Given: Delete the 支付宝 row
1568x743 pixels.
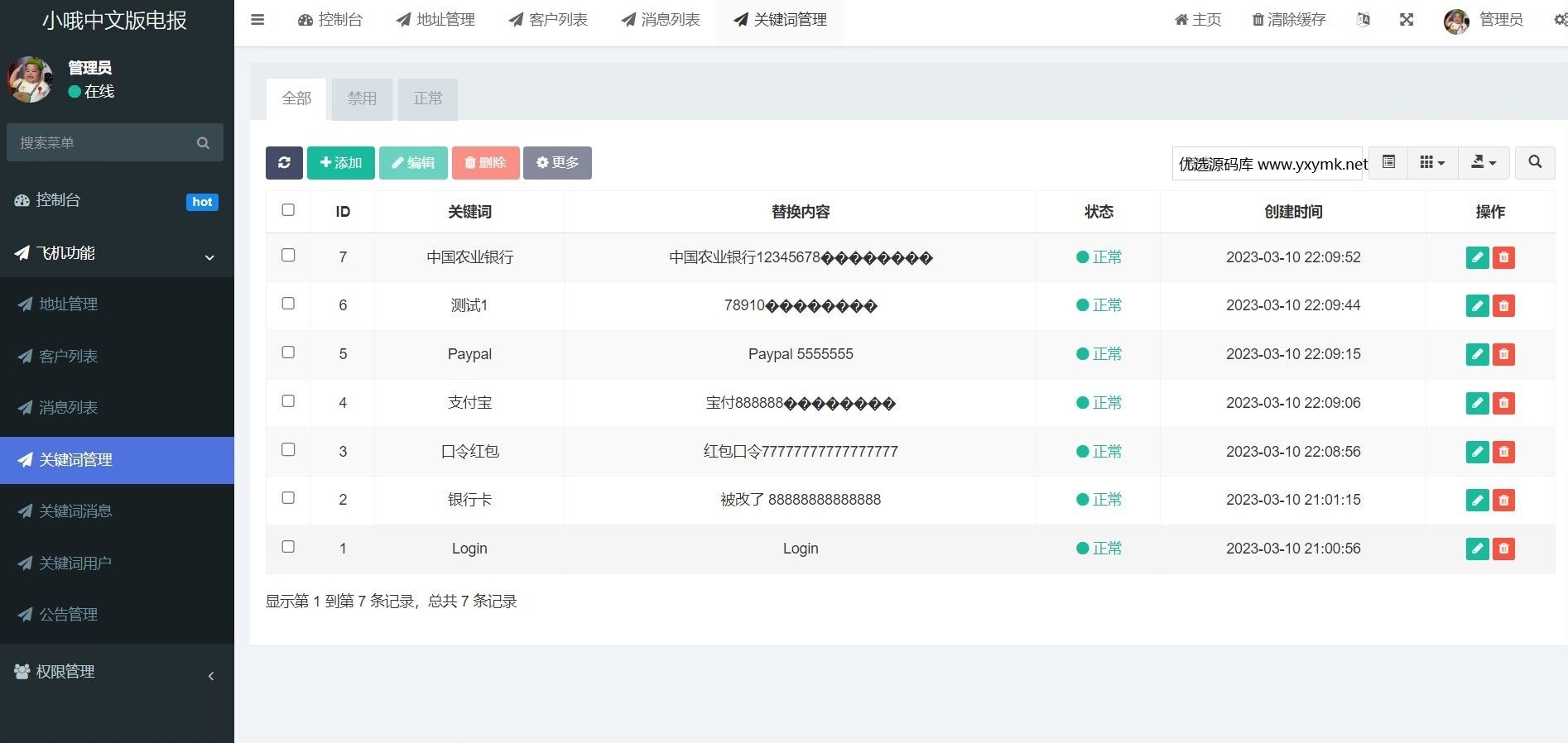Looking at the screenshot, I should coord(1503,403).
